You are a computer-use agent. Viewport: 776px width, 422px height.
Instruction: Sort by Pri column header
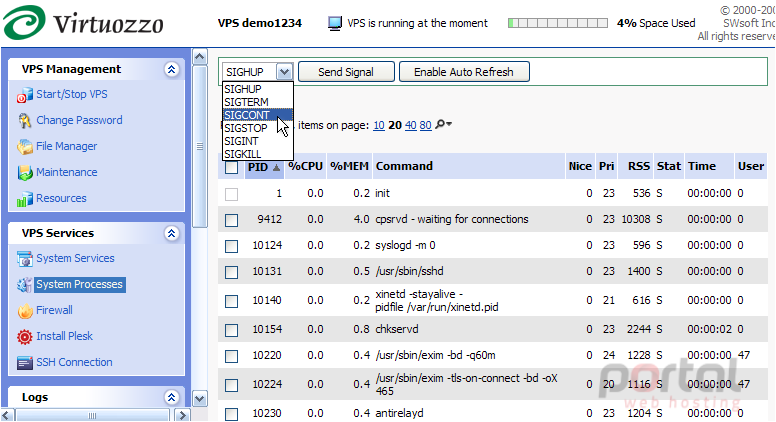(606, 166)
